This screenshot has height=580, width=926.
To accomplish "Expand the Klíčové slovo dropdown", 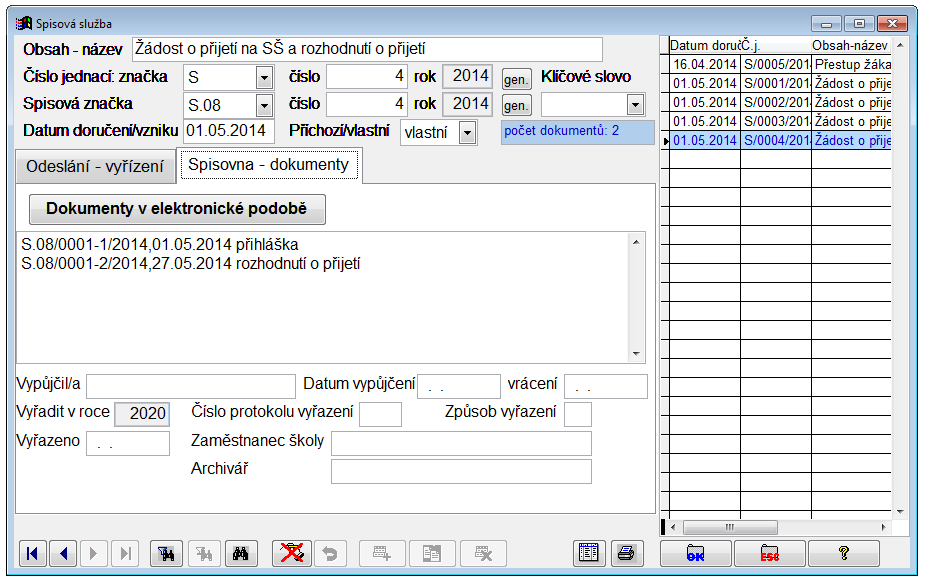I will tap(634, 105).
